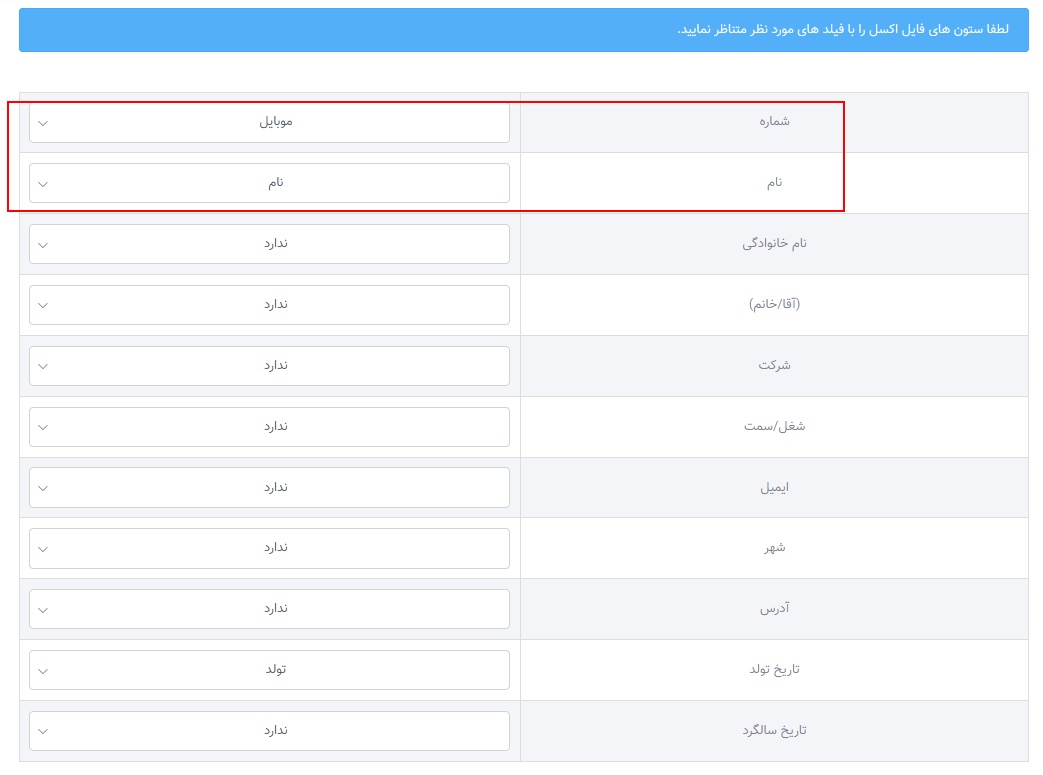Click the chevron in the (آقا/خانم) dropdown
This screenshot has height=775, width=1043.
click(43, 306)
